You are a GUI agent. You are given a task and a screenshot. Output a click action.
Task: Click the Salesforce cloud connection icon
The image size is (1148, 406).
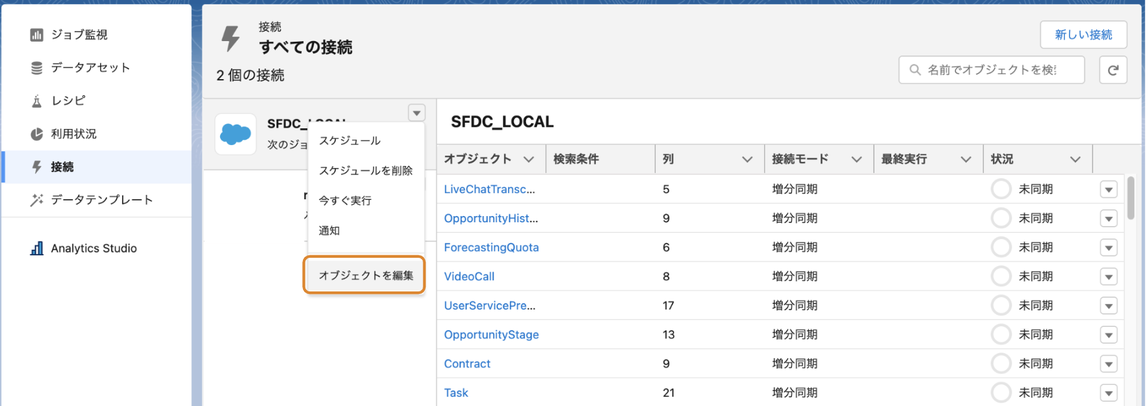click(x=236, y=134)
